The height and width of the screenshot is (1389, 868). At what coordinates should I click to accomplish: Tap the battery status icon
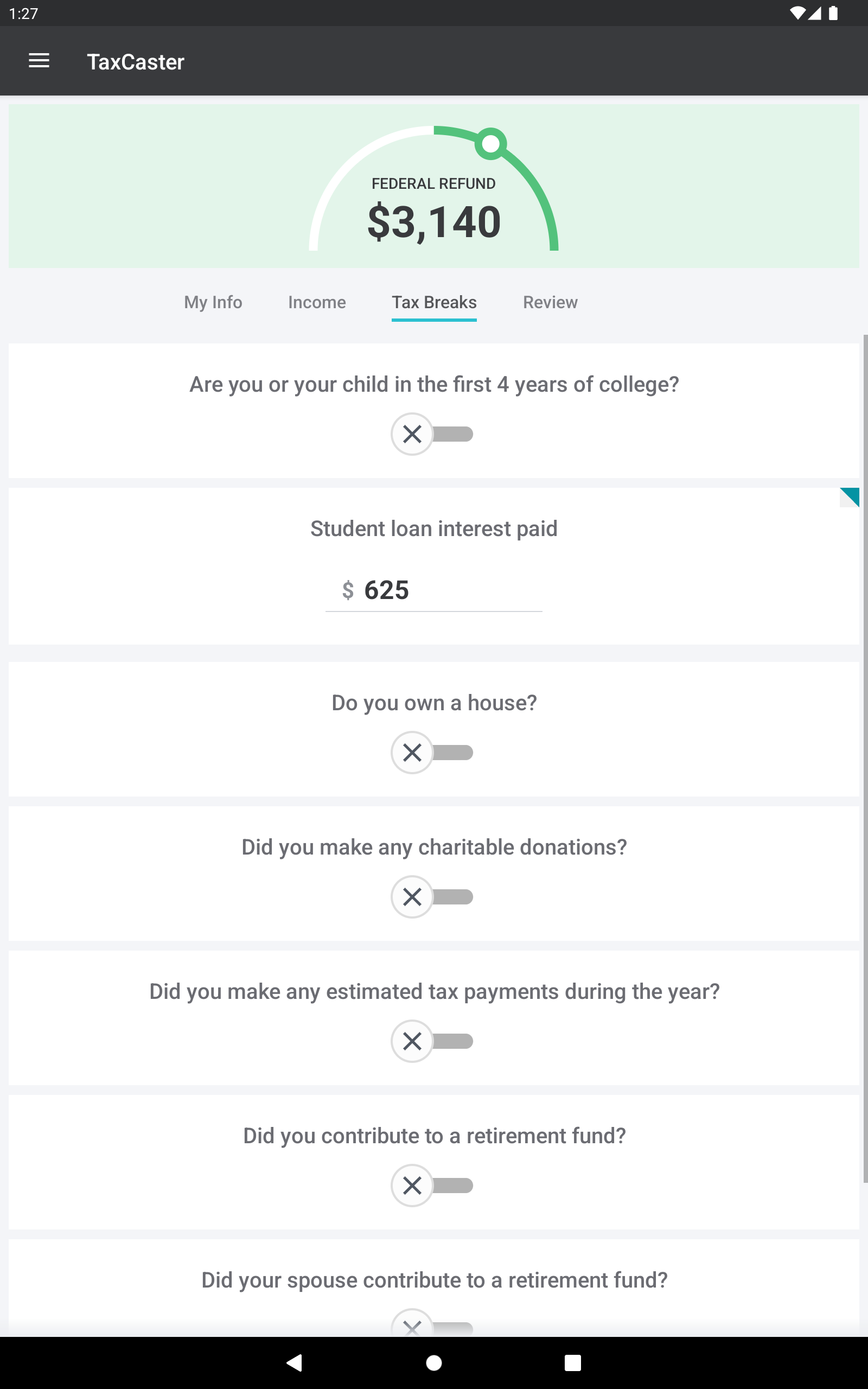833,13
